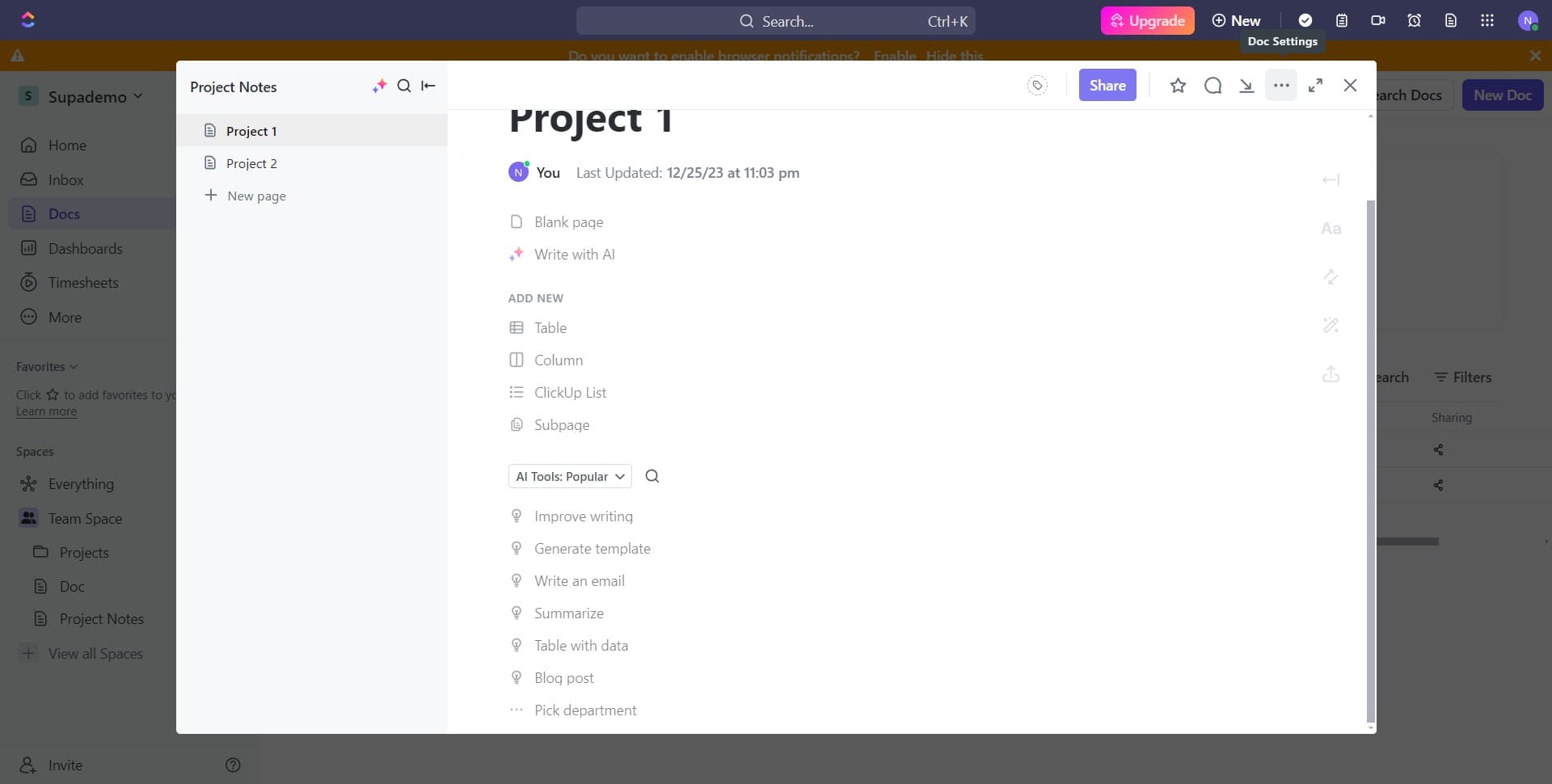Expand Project 1 to full screen view

[1315, 85]
